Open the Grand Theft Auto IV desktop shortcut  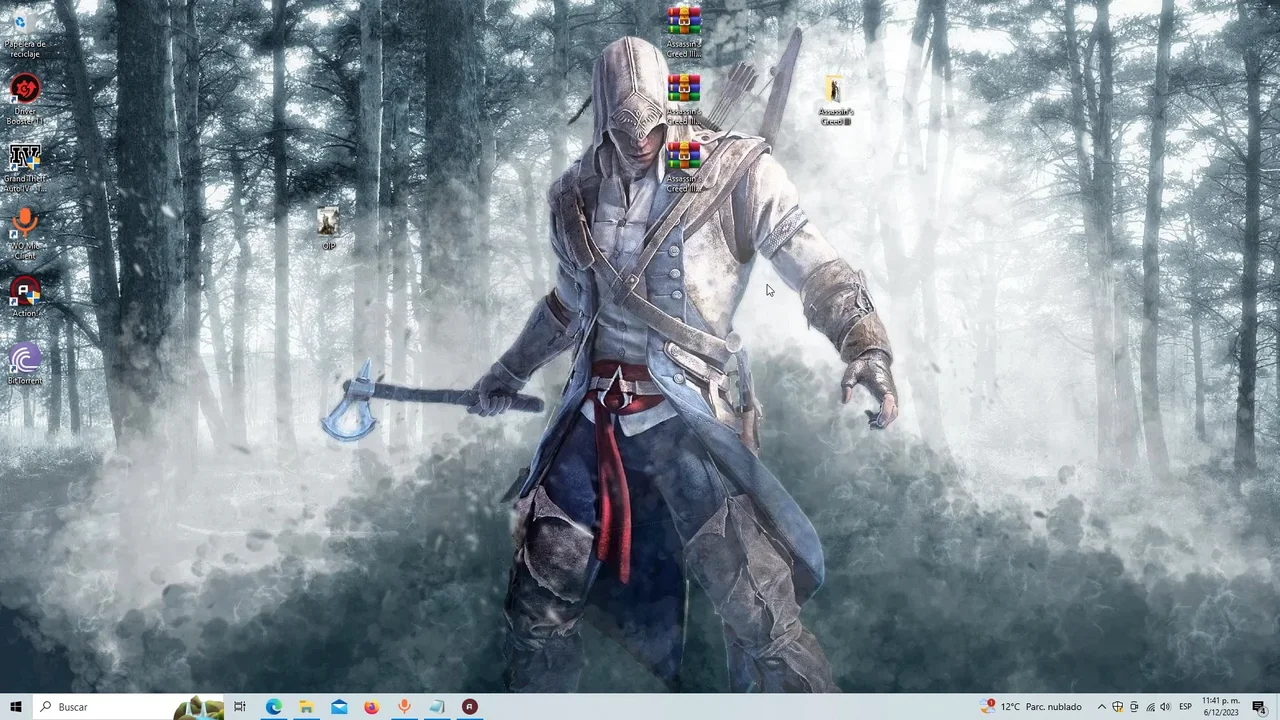coord(25,168)
